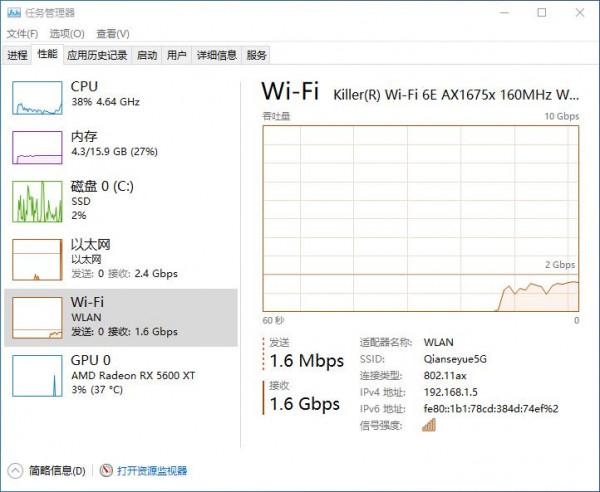The height and width of the screenshot is (492, 600).
Task: Click the AMD Radeon RX 5600 XT text
Action: (133, 375)
